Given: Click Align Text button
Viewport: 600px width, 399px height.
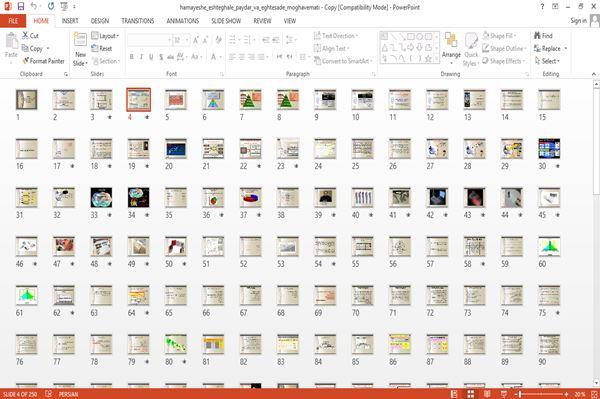Looking at the screenshot, I should [331, 49].
